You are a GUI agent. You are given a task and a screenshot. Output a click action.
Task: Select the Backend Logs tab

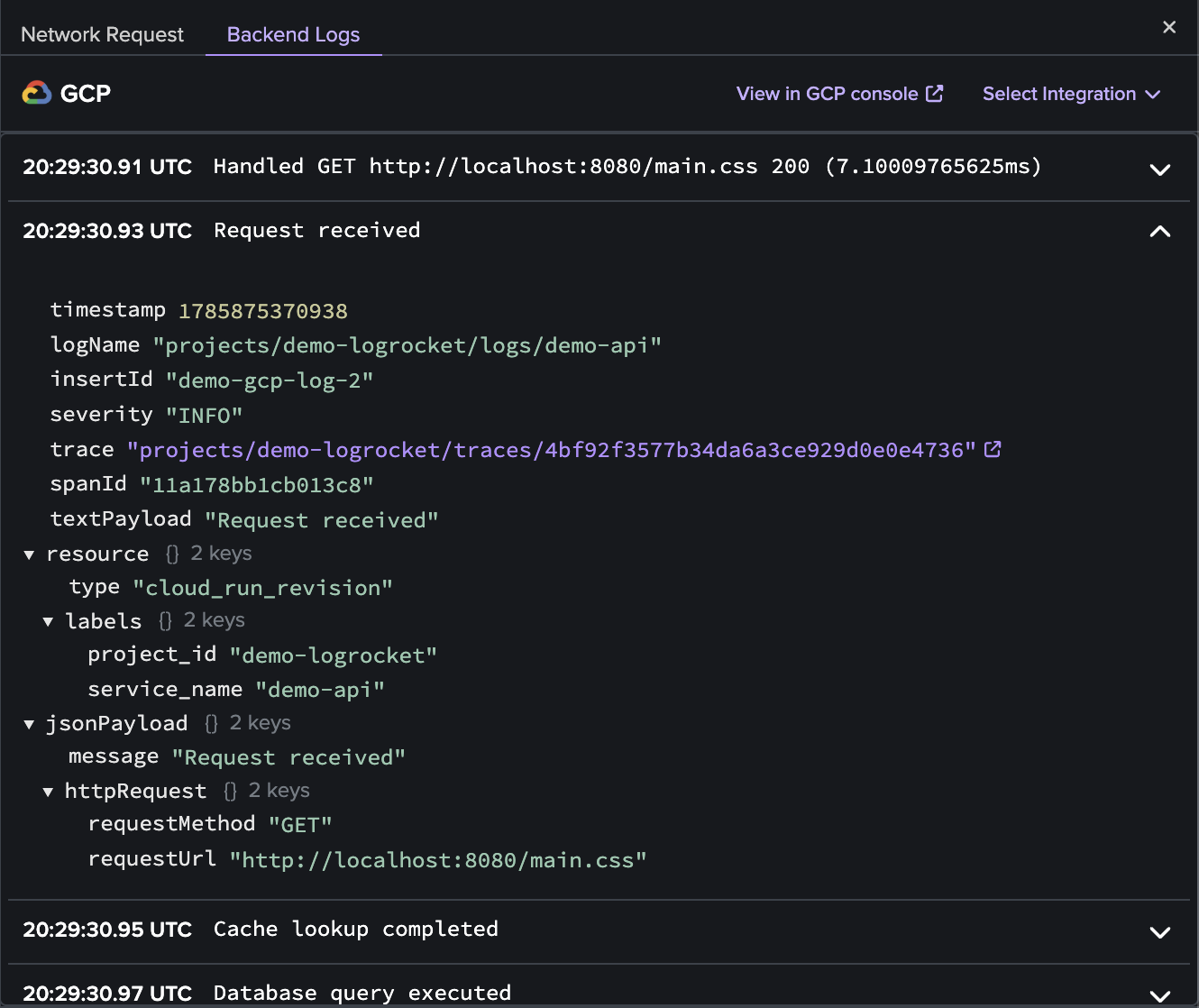[293, 34]
